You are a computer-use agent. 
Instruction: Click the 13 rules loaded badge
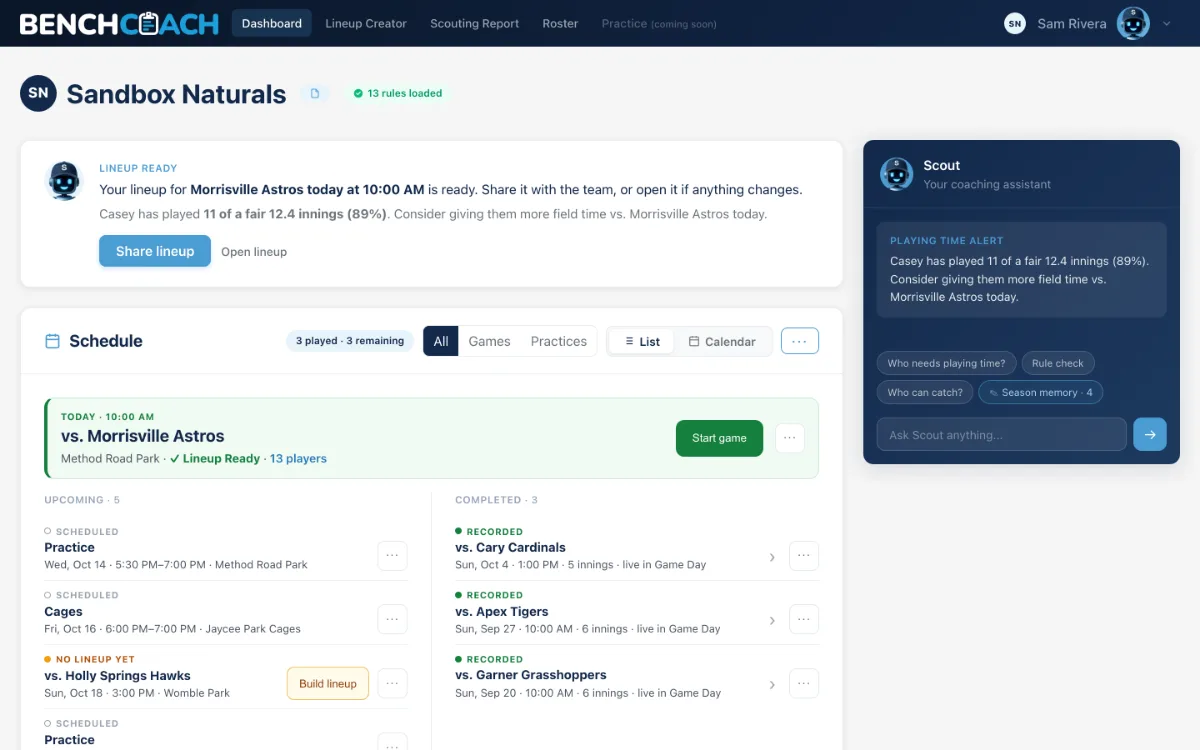click(398, 93)
